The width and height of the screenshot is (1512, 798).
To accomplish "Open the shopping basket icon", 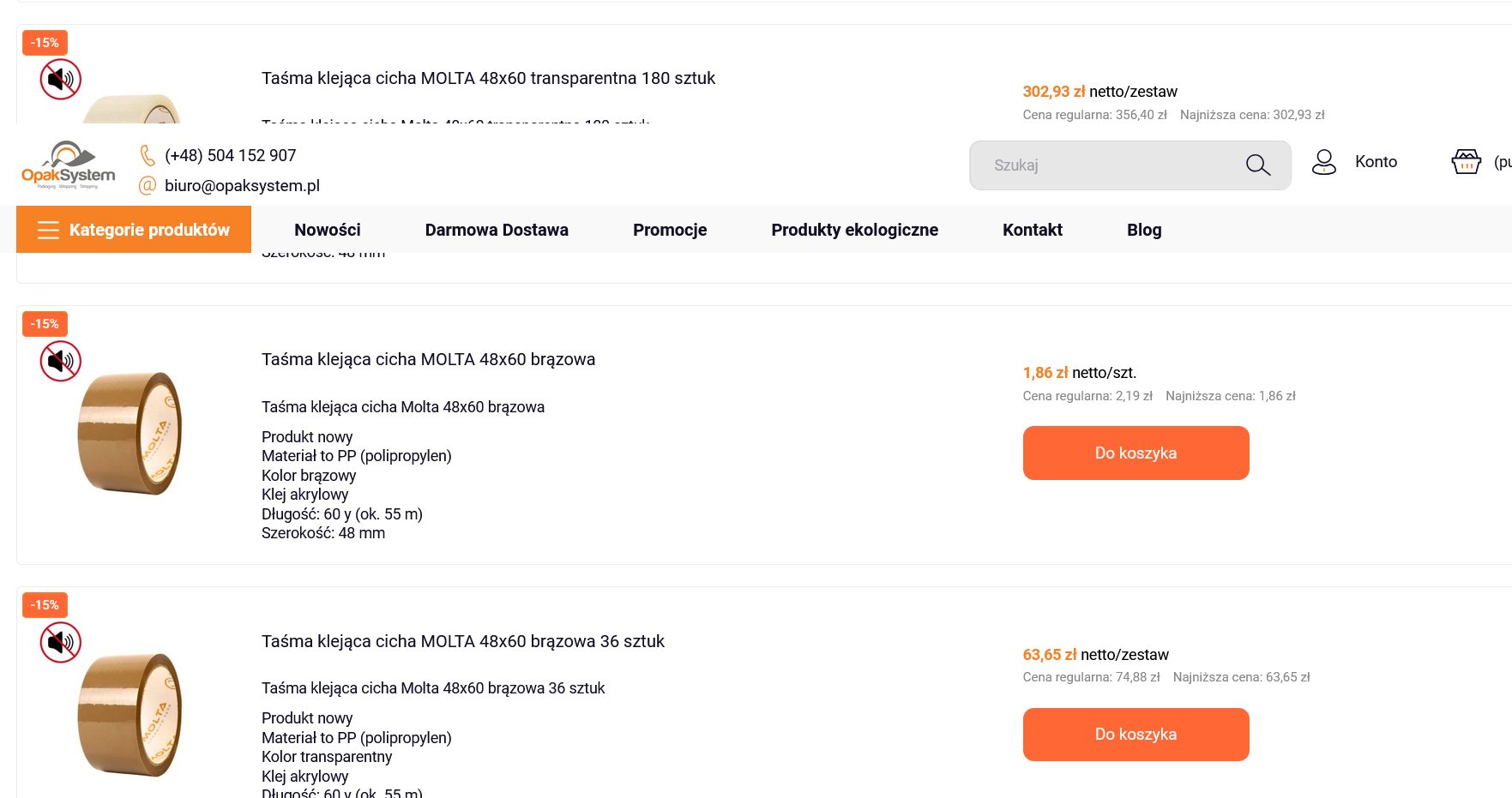I will point(1466,162).
